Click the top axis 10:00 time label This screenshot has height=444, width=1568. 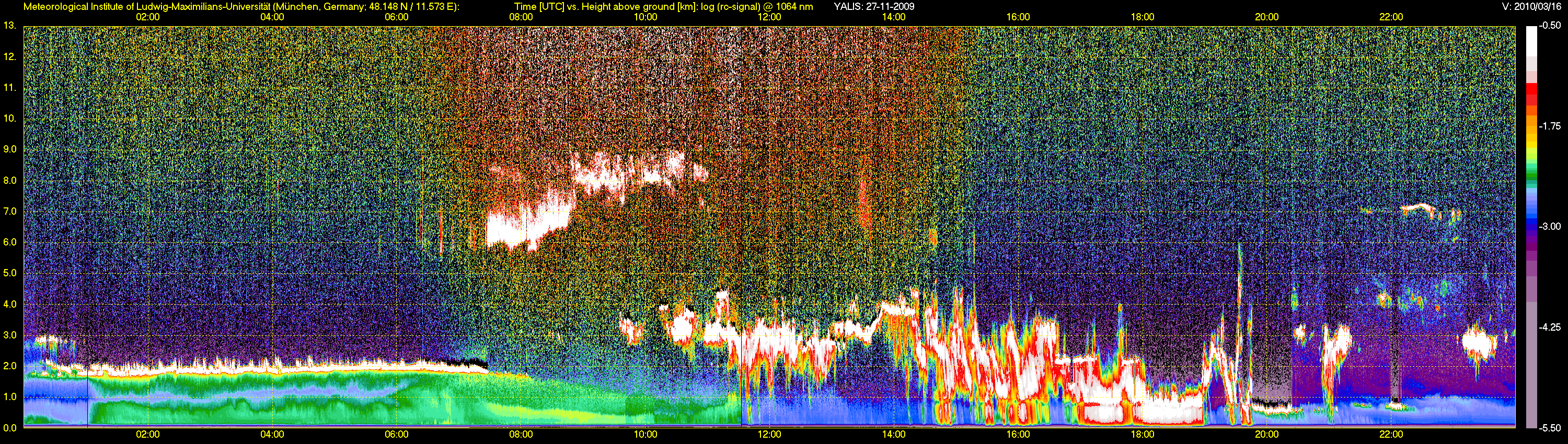(645, 17)
